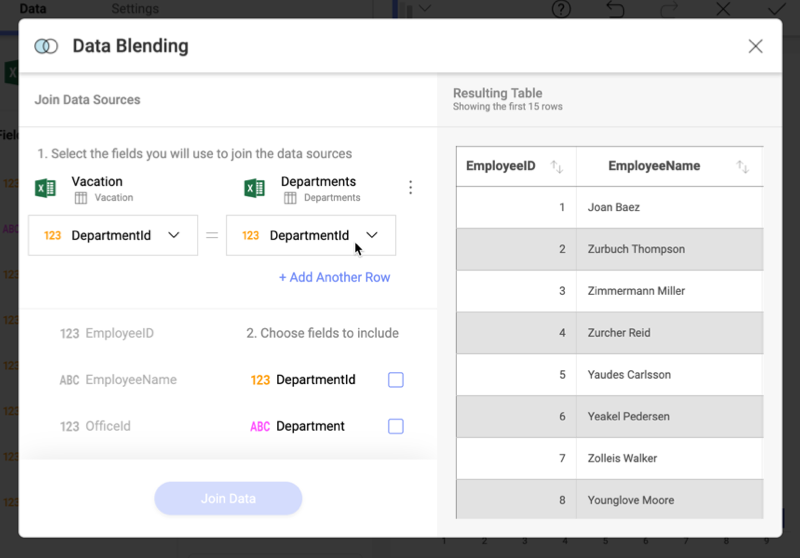Click the undo arrow in top toolbar

click(616, 9)
